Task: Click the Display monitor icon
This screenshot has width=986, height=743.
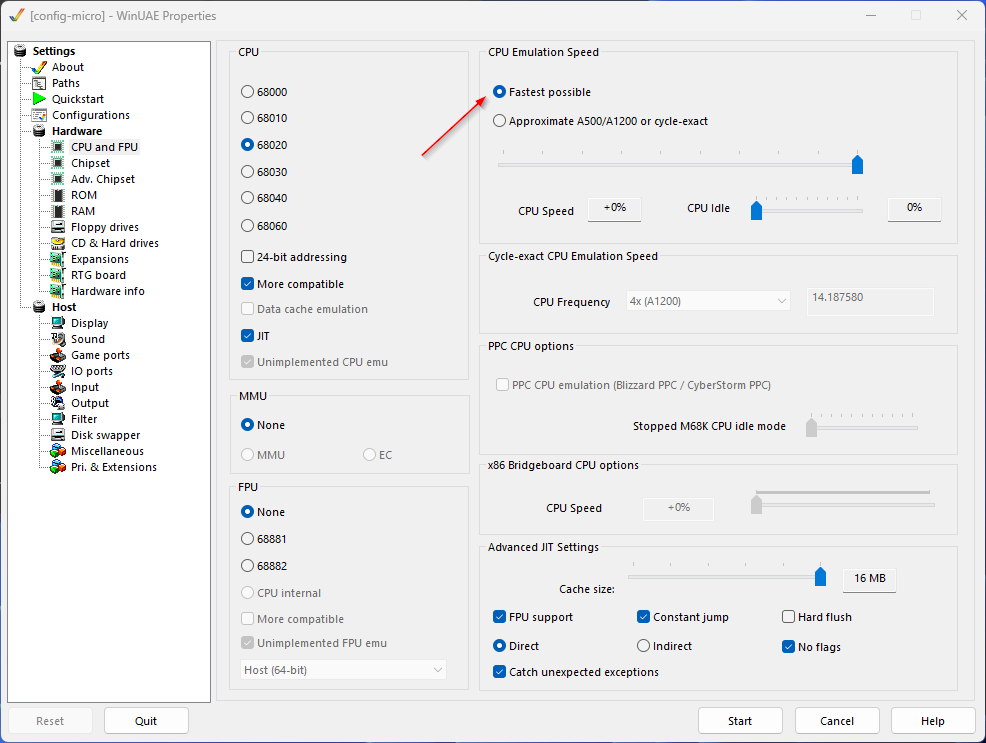Action: tap(58, 323)
